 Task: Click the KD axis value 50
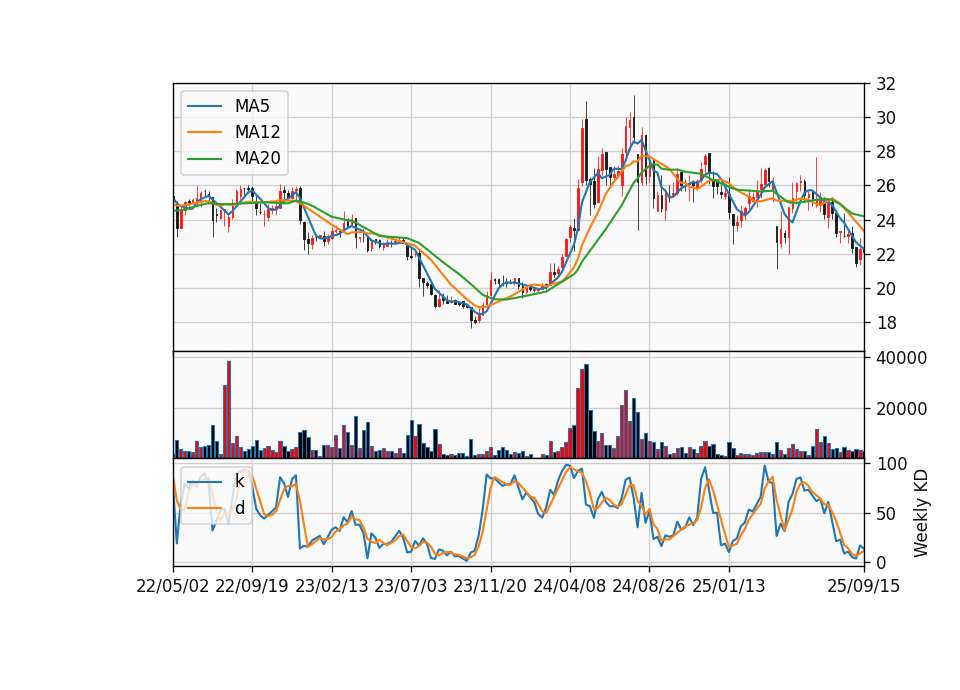coord(886,514)
